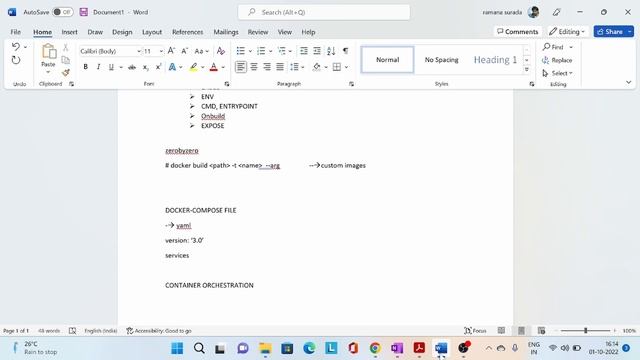Open Accessibility checker status
The width and height of the screenshot is (640, 360).
[x=159, y=331]
